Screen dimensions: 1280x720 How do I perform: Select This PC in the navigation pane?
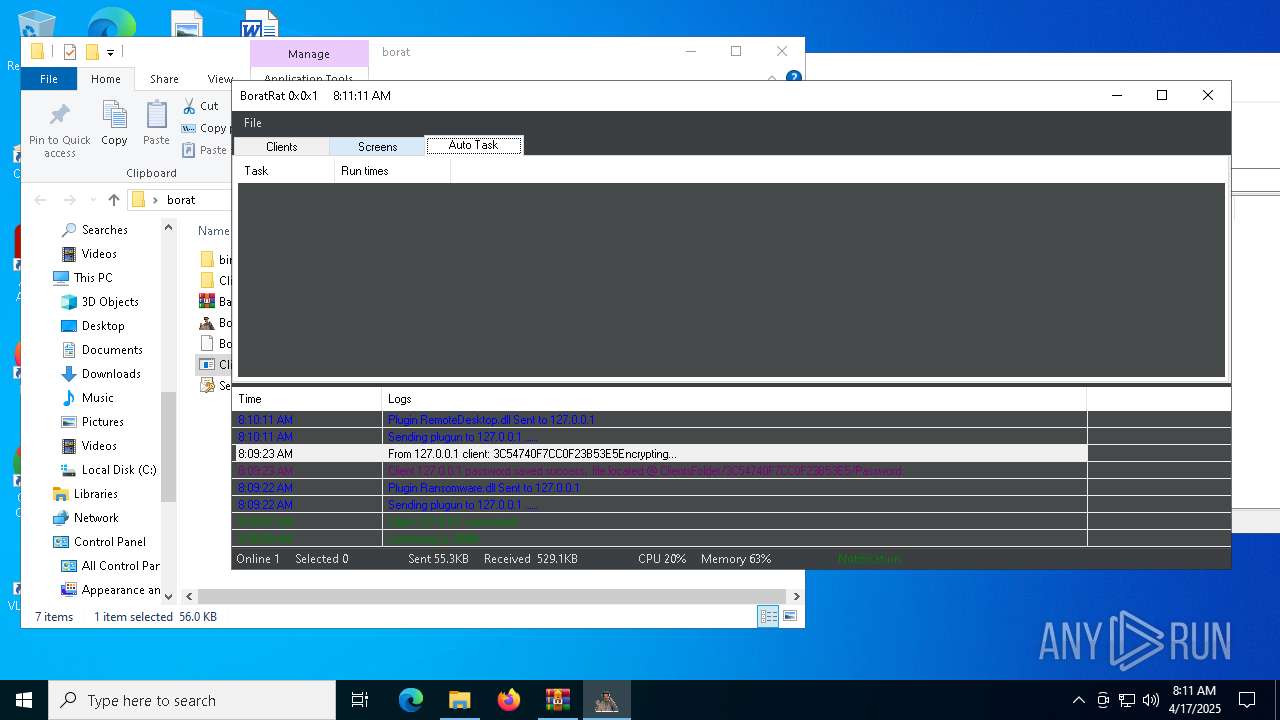(x=93, y=278)
